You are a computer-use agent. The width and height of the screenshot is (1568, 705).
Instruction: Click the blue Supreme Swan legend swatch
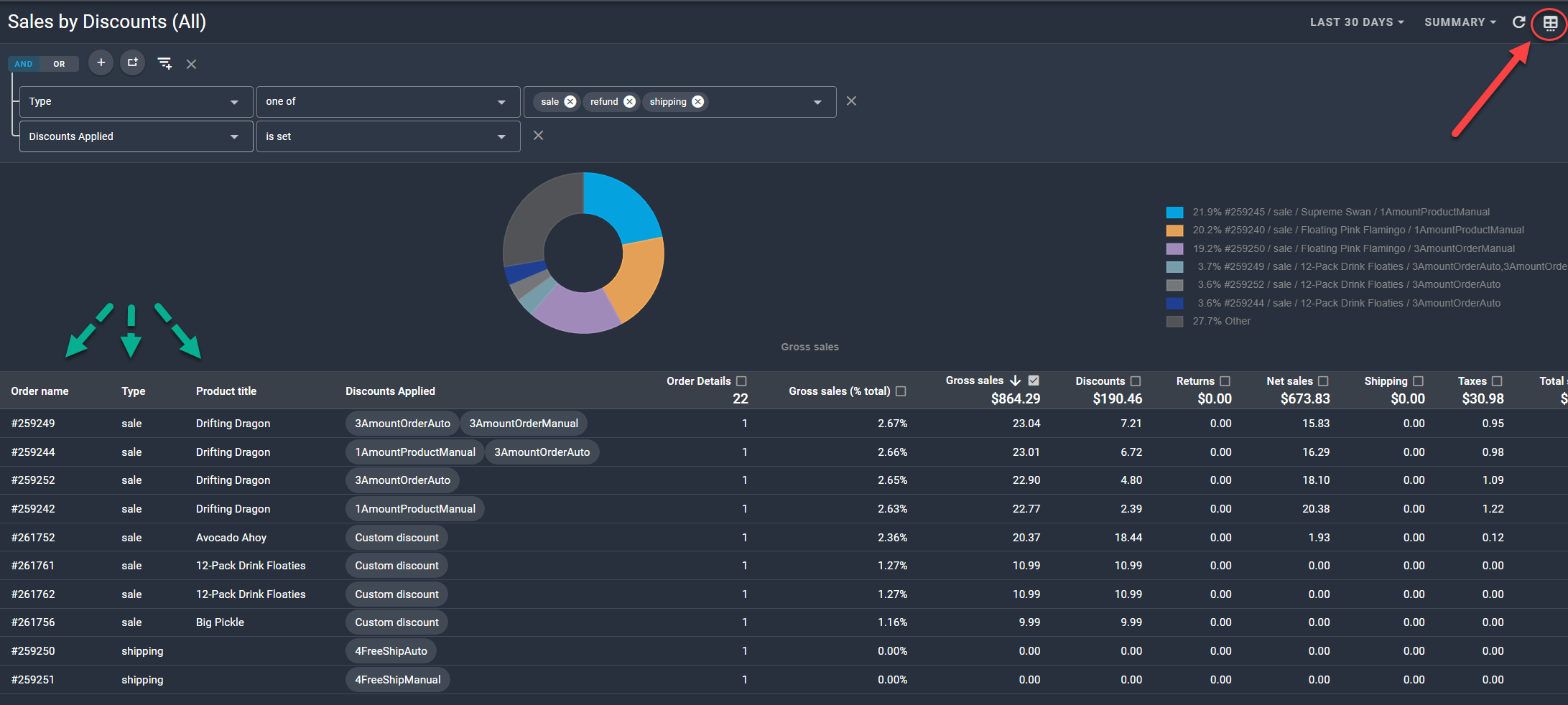(x=1174, y=213)
